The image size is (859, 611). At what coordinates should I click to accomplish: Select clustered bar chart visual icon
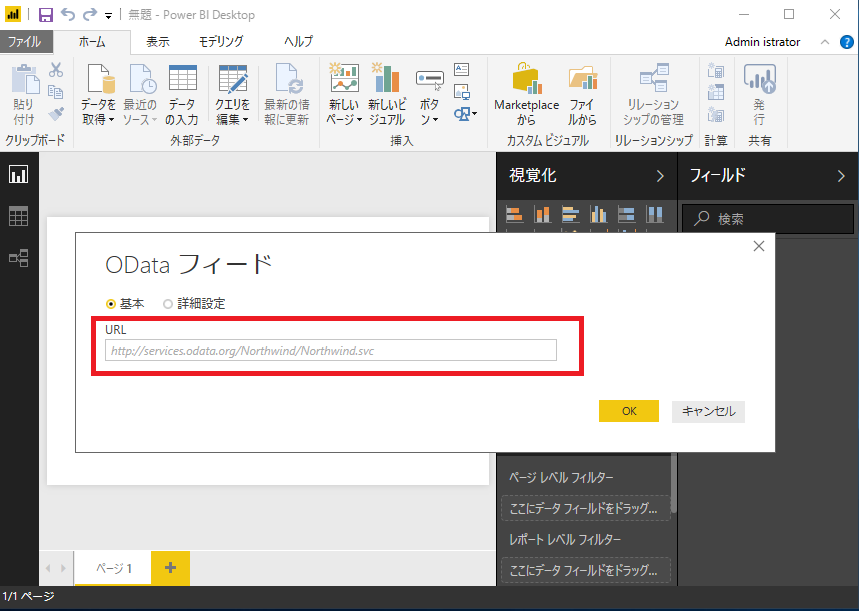pos(570,214)
